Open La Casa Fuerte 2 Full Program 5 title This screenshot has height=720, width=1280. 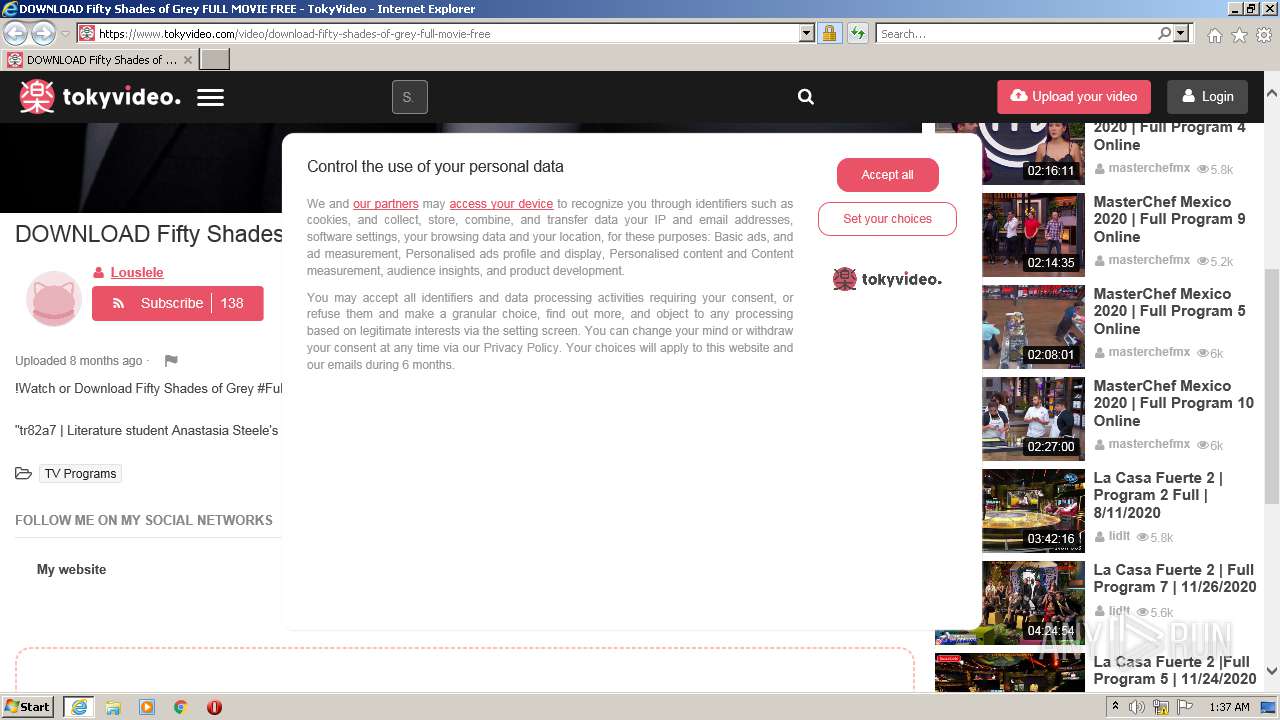tap(1175, 670)
